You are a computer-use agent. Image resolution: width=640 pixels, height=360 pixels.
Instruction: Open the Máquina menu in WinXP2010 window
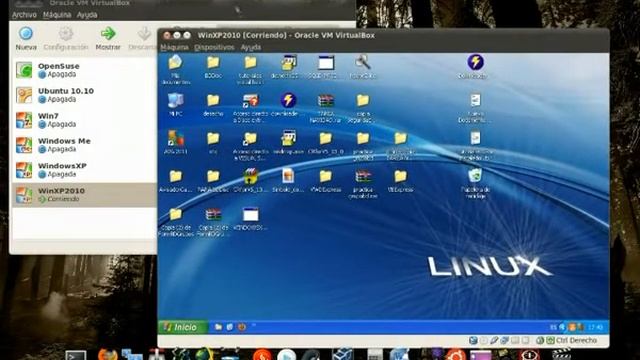pyautogui.click(x=174, y=47)
